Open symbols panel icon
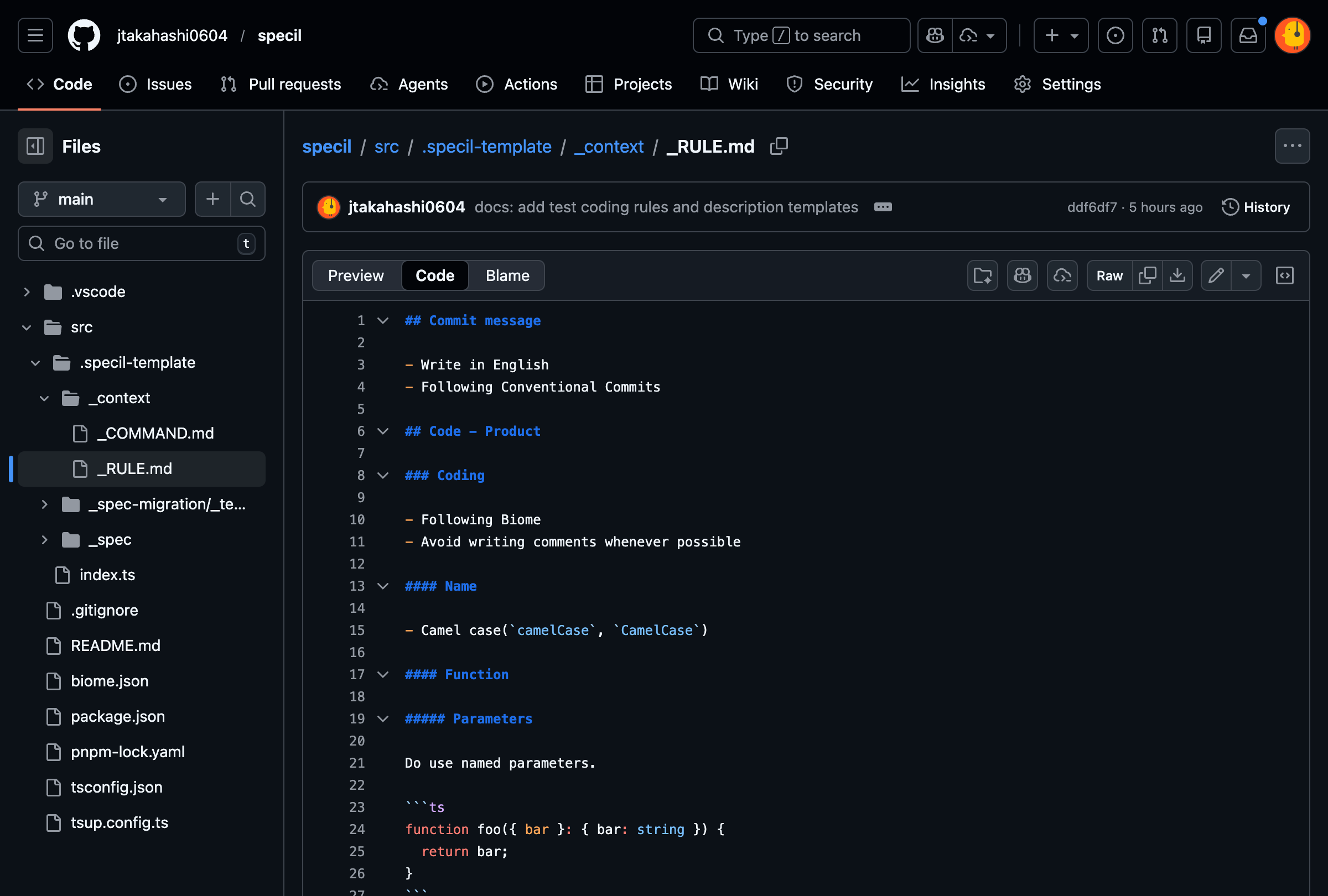 [x=1285, y=276]
